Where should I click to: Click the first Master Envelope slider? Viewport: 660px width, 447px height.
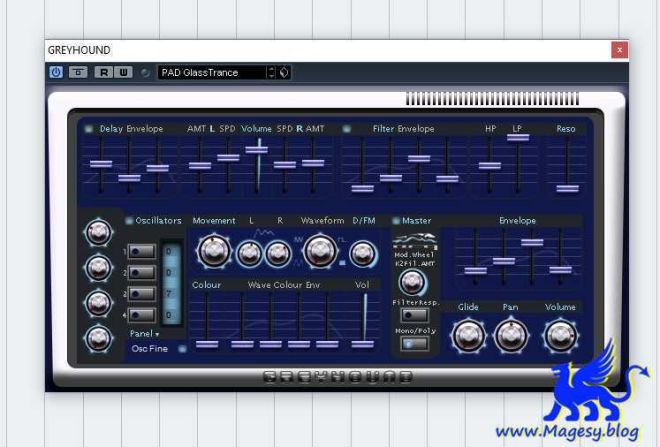(476, 271)
